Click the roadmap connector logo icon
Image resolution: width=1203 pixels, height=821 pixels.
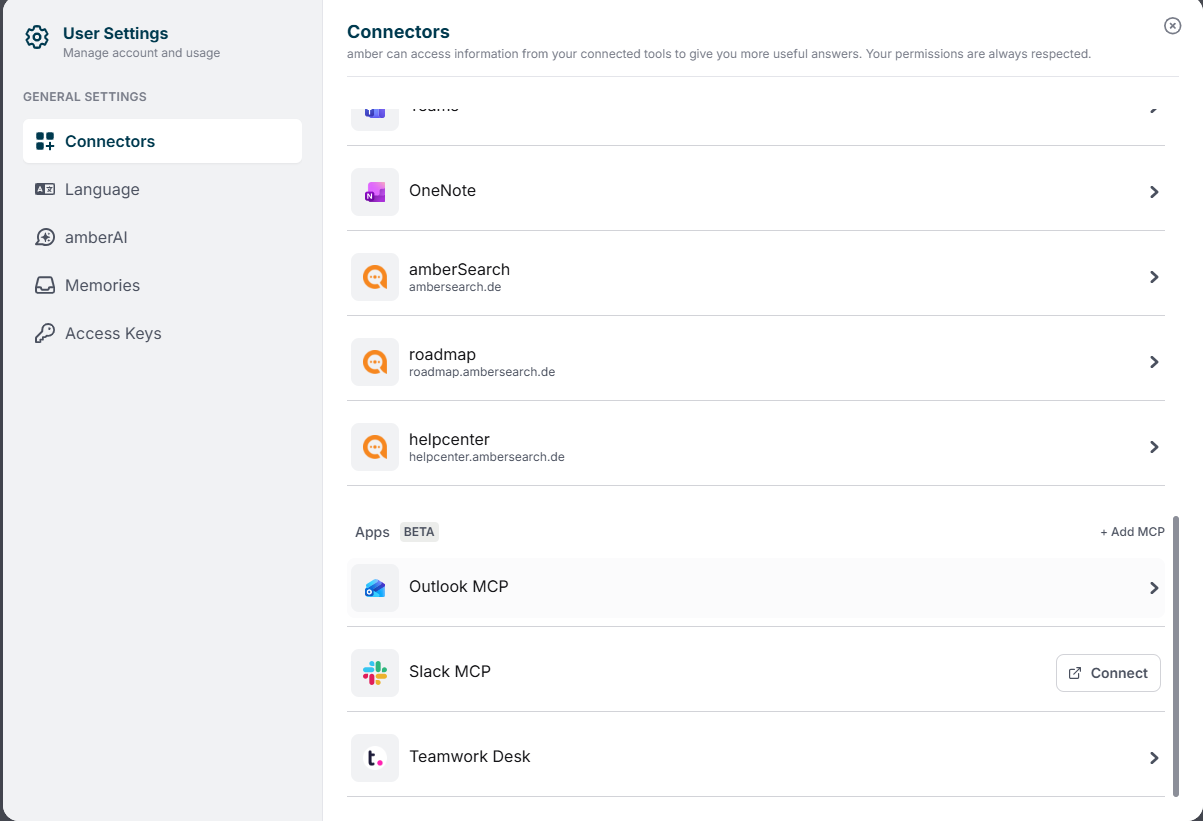[375, 362]
